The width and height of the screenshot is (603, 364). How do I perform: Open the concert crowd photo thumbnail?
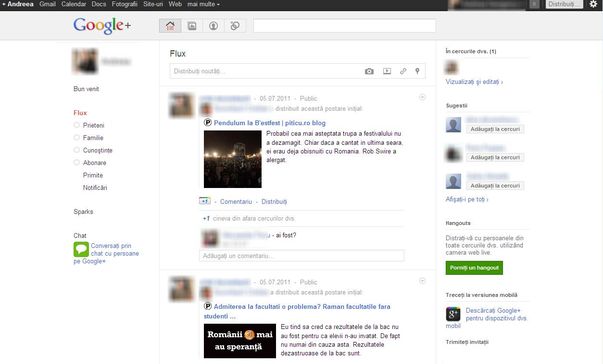pos(233,159)
